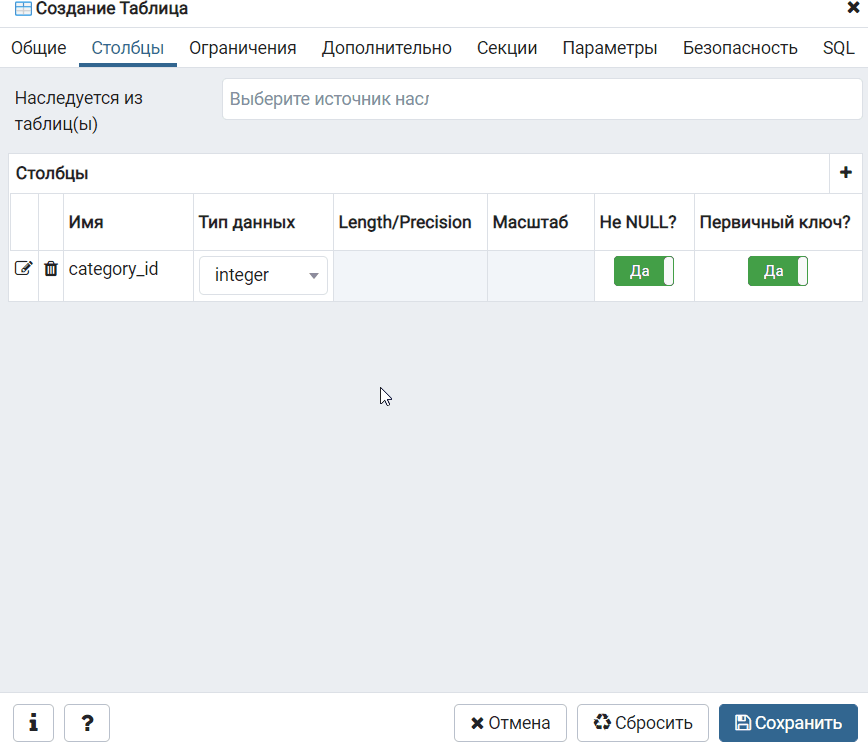
Task: View the SQL tab
Action: (838, 48)
